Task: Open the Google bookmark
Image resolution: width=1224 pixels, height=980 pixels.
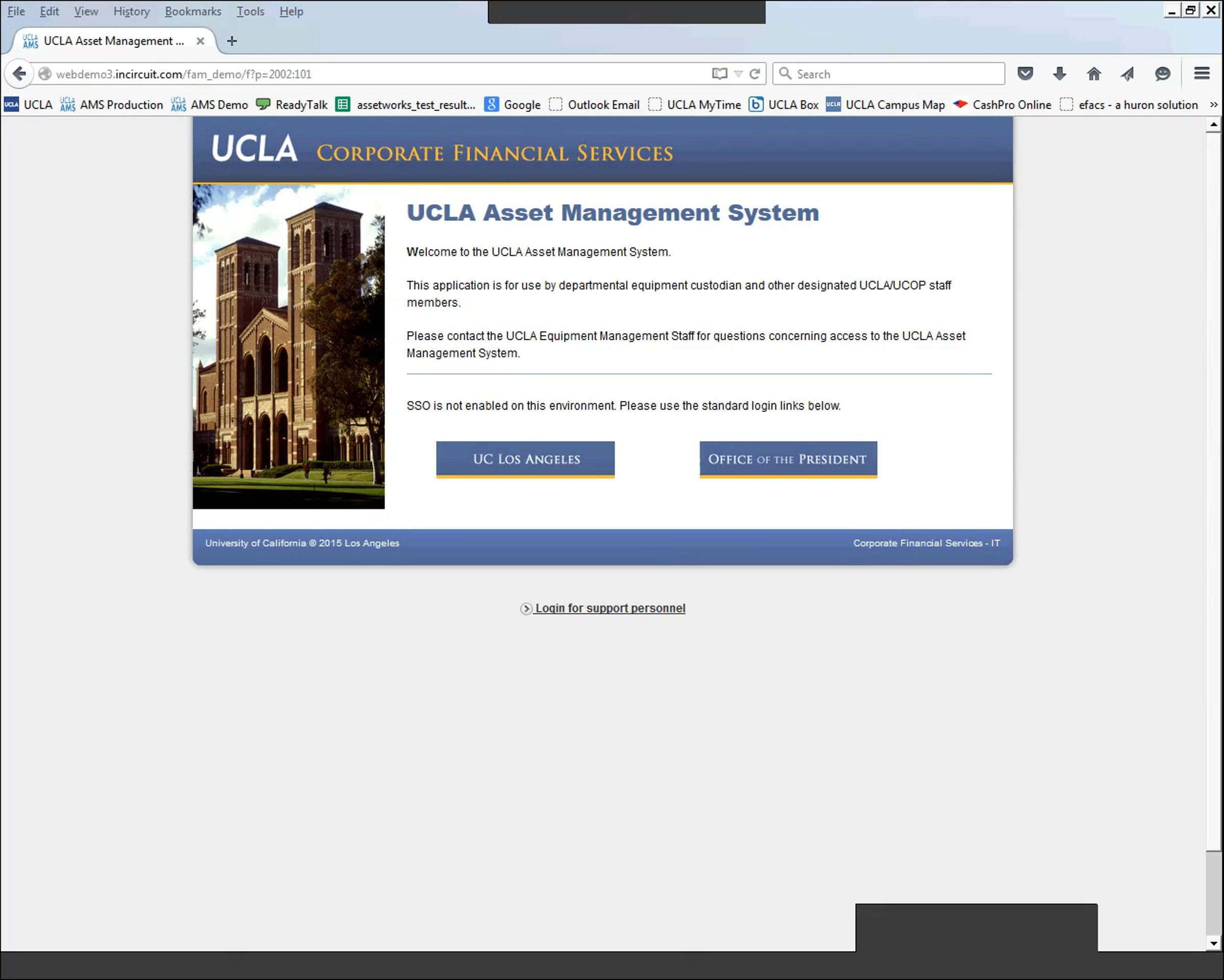Action: (x=513, y=105)
